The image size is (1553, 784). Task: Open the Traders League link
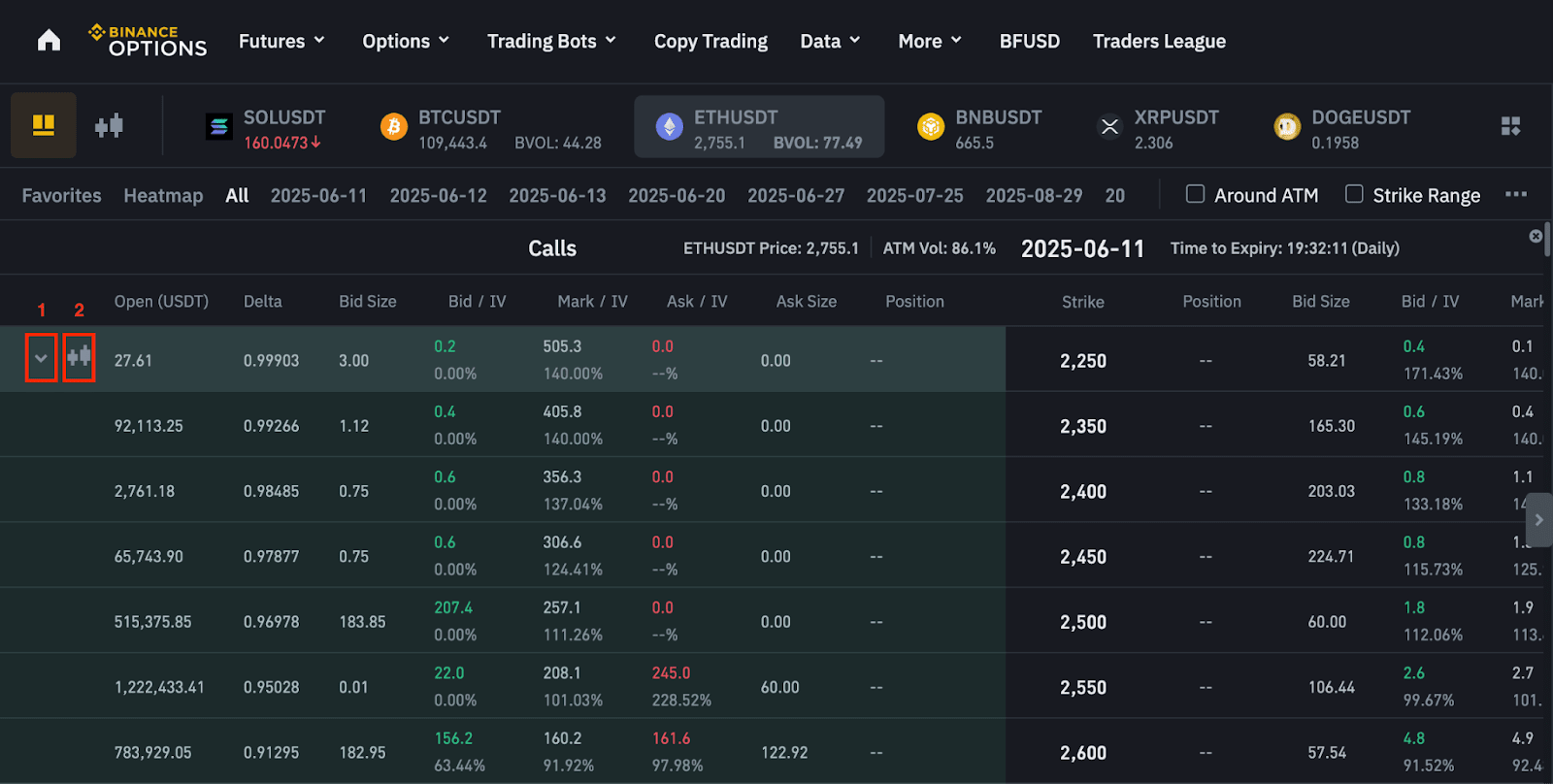click(1159, 41)
